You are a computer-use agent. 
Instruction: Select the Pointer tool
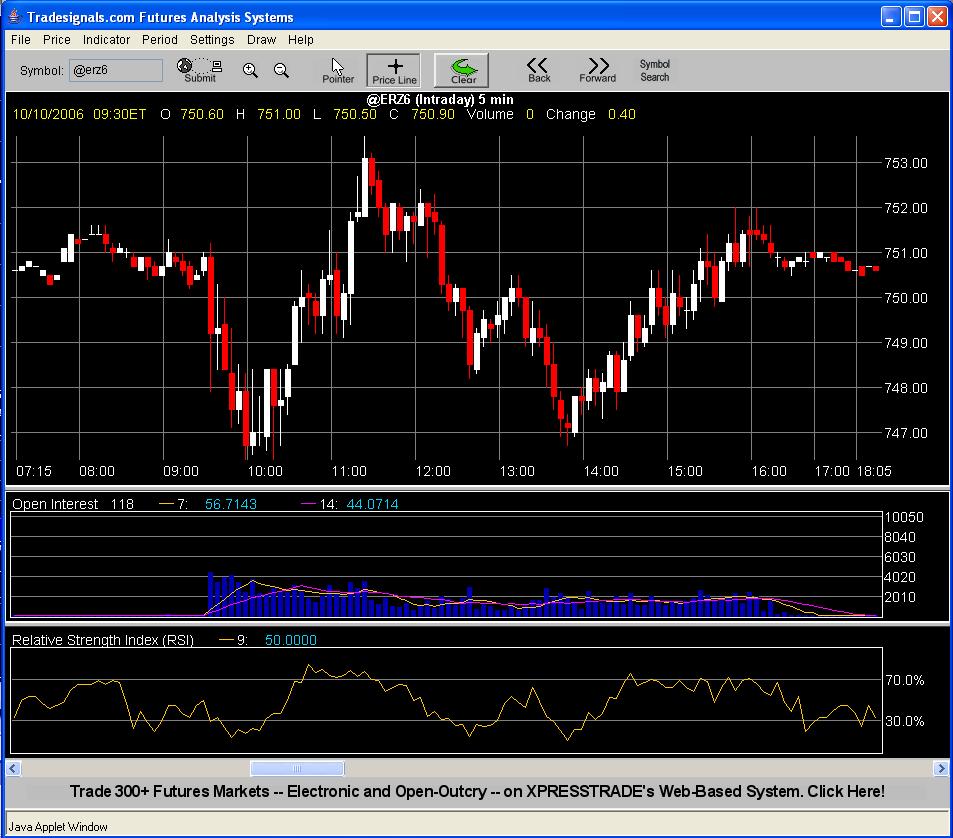click(x=338, y=70)
